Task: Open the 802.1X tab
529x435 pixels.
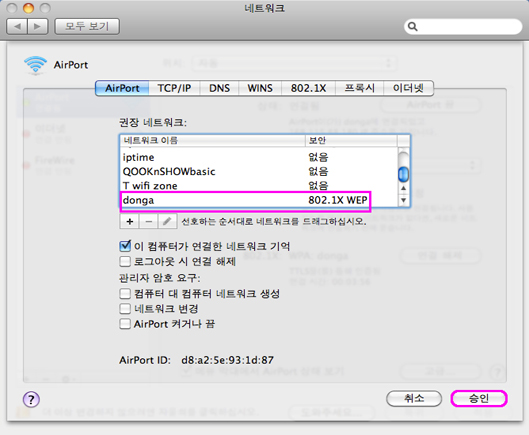Action: click(308, 88)
